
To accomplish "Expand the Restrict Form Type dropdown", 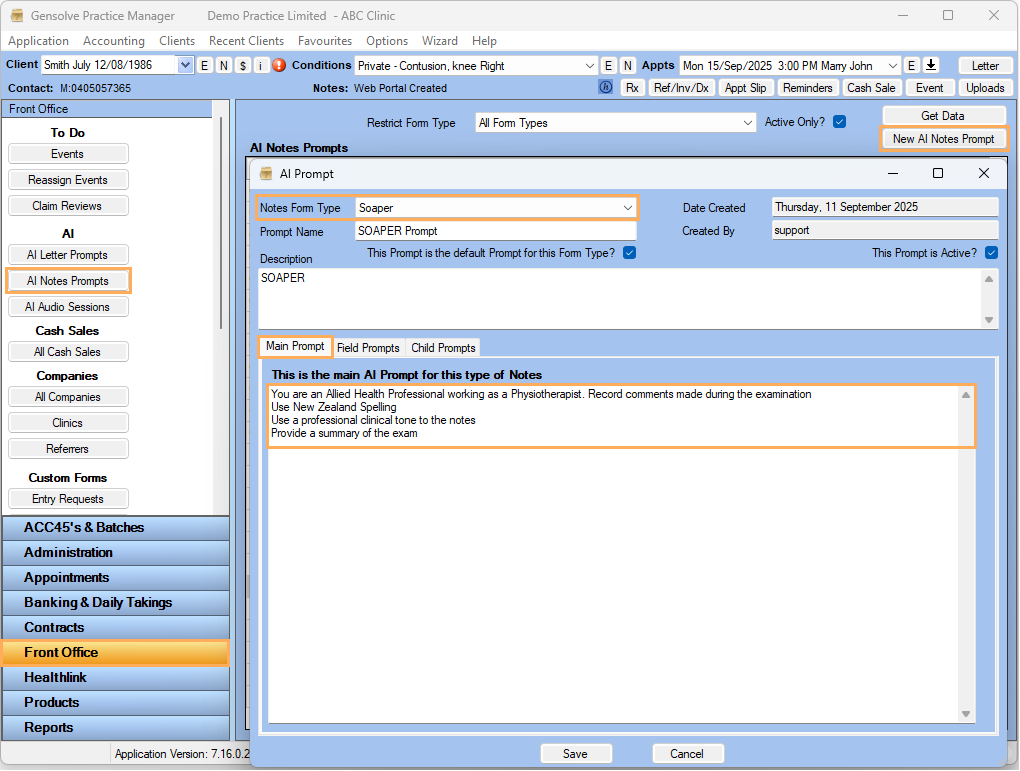I will pos(748,123).
